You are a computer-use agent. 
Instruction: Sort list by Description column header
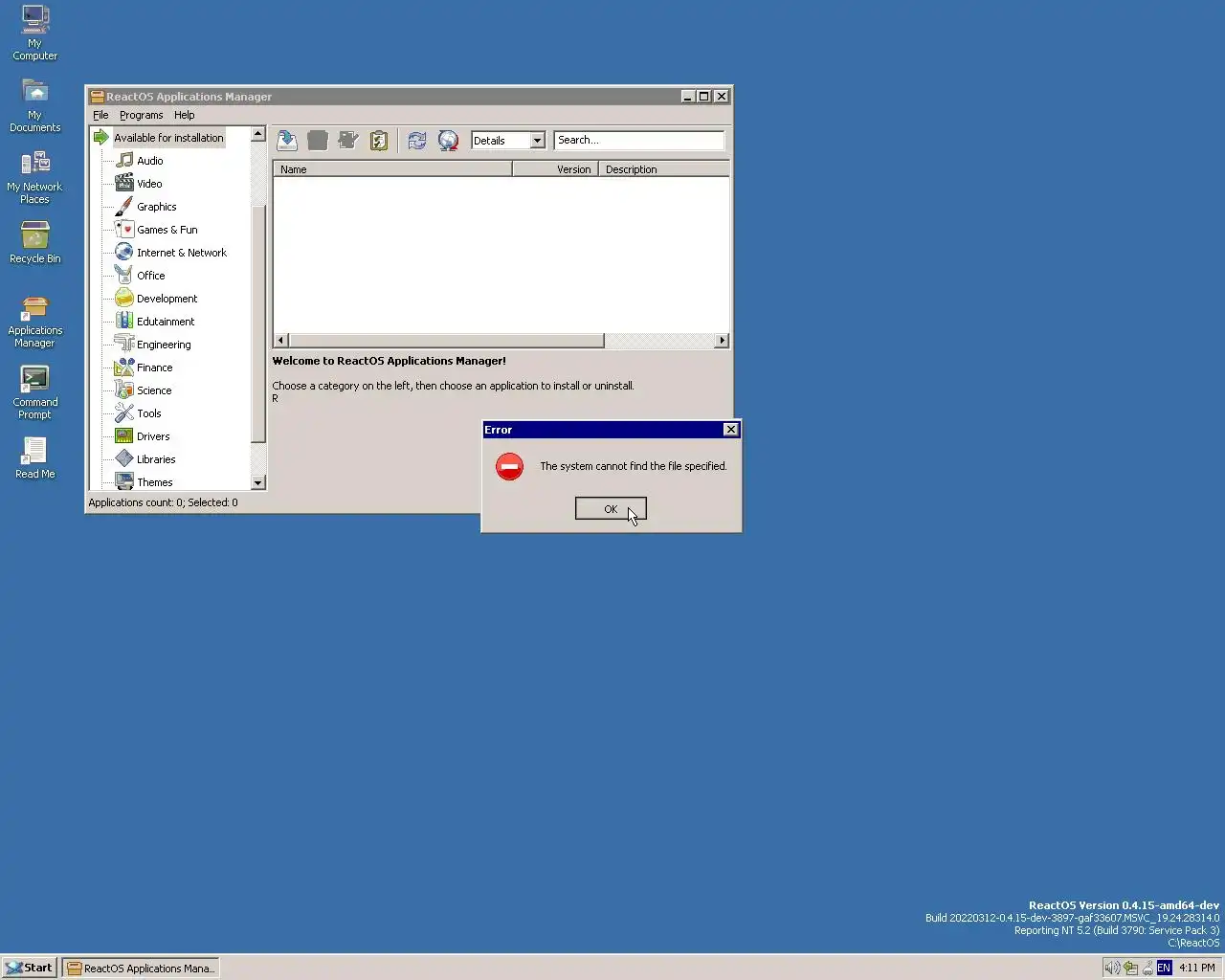[x=664, y=169]
